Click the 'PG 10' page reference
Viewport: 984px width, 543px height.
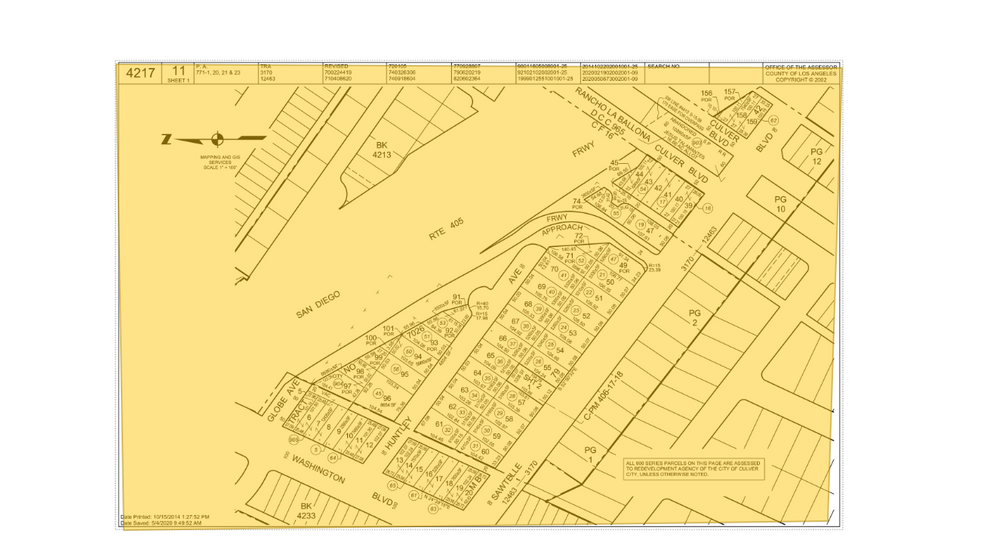780,204
